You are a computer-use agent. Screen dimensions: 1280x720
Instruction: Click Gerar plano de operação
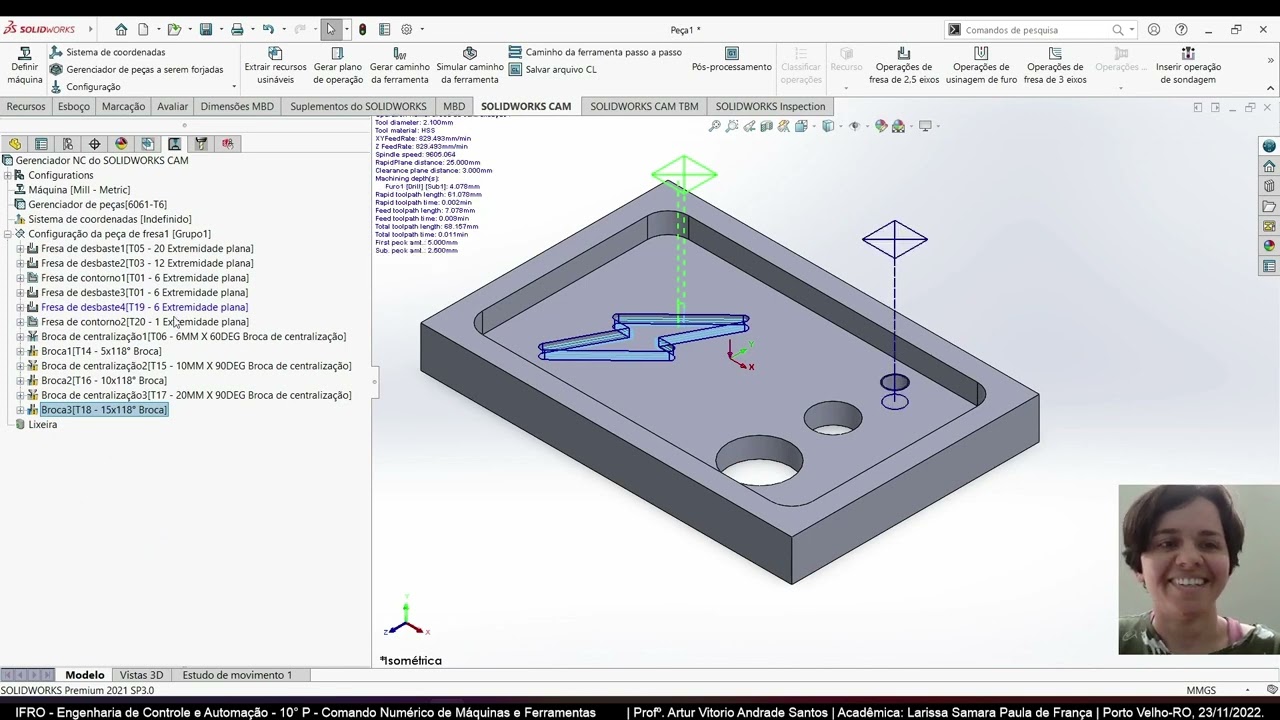click(337, 66)
